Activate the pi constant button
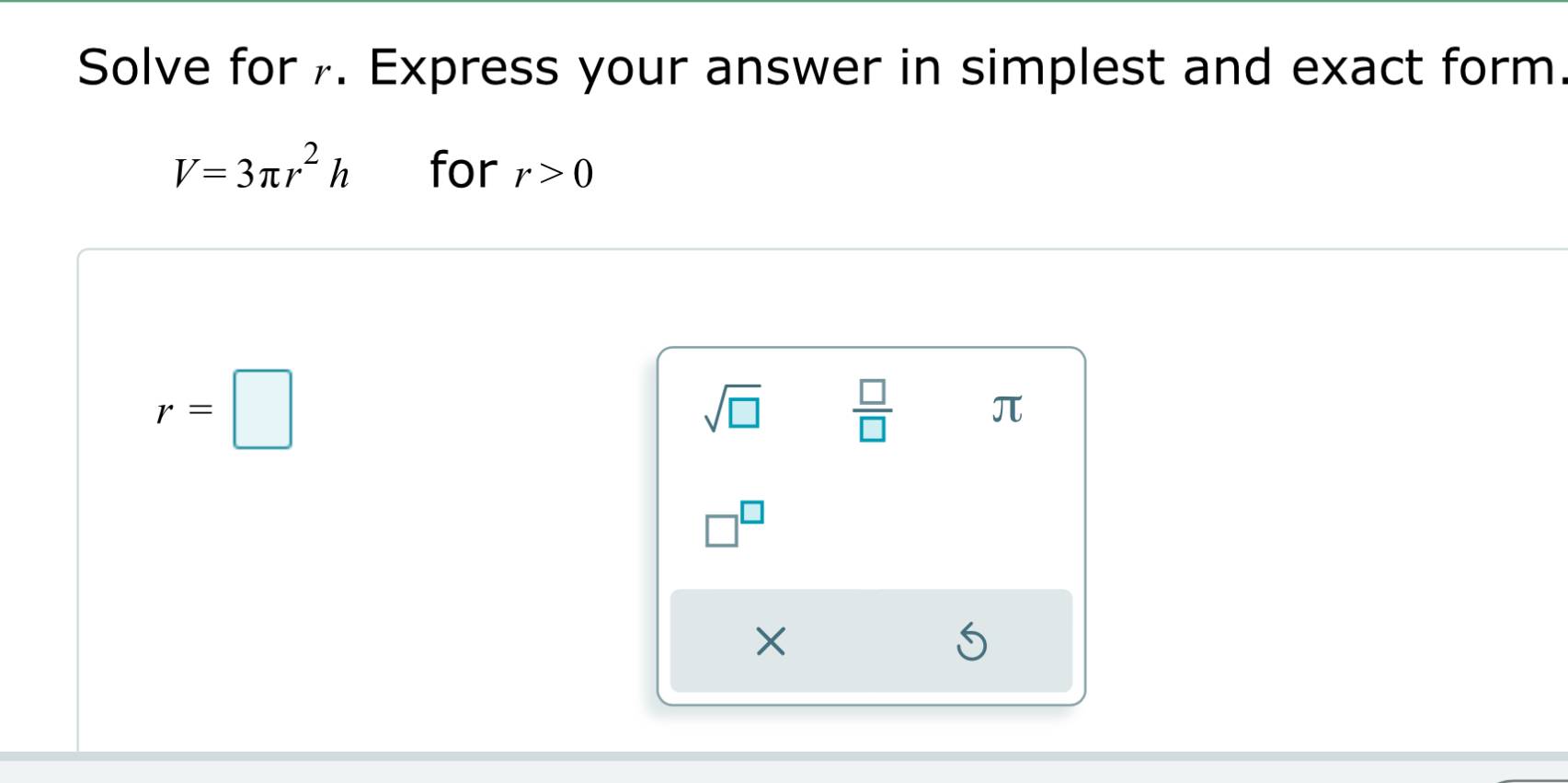Screen dimensions: 1568x783 1006,409
